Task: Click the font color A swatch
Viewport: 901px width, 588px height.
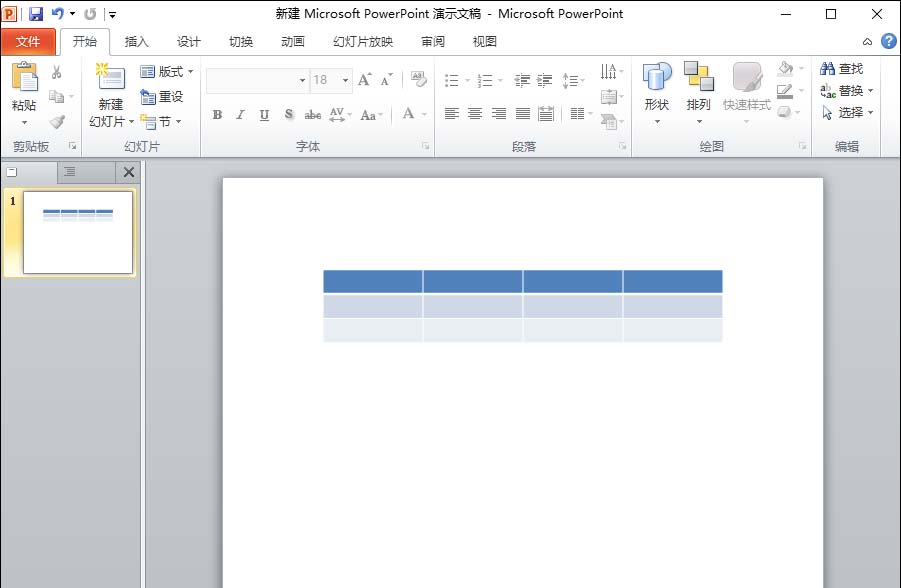Action: (408, 114)
